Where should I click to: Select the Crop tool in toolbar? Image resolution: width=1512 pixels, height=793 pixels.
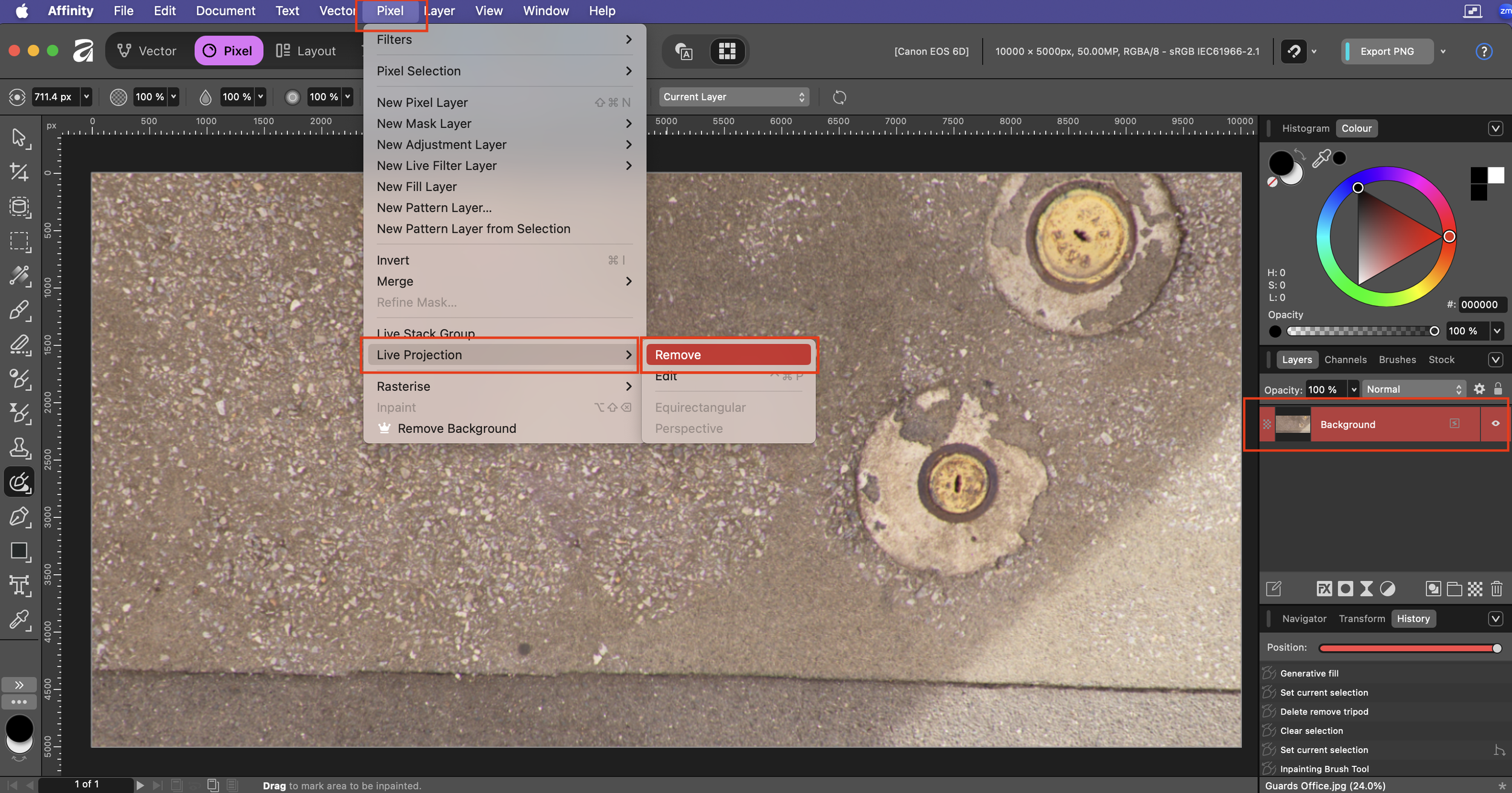(19, 172)
